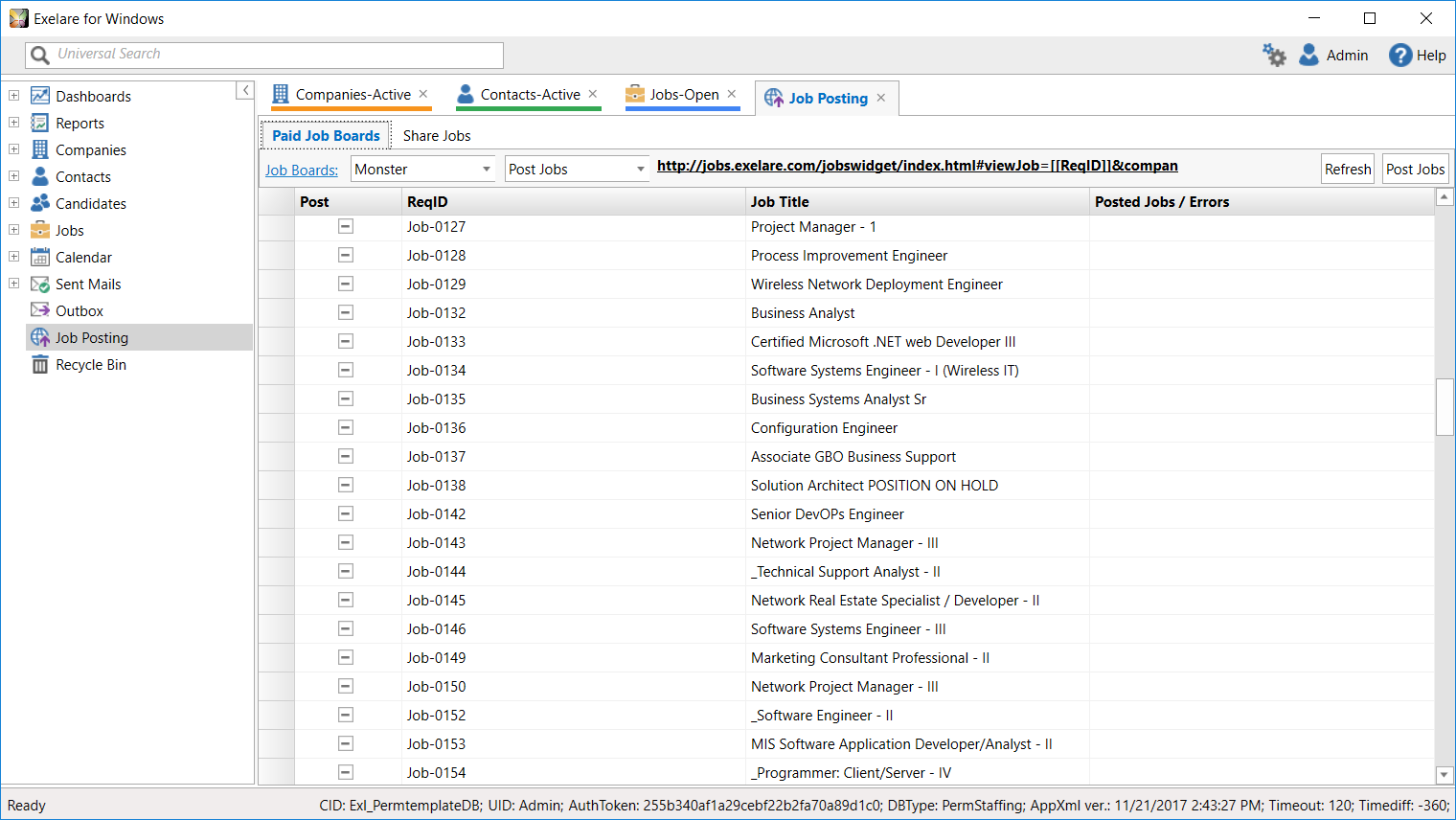Click the Reports icon in sidebar
The width and height of the screenshot is (1456, 820).
click(40, 123)
